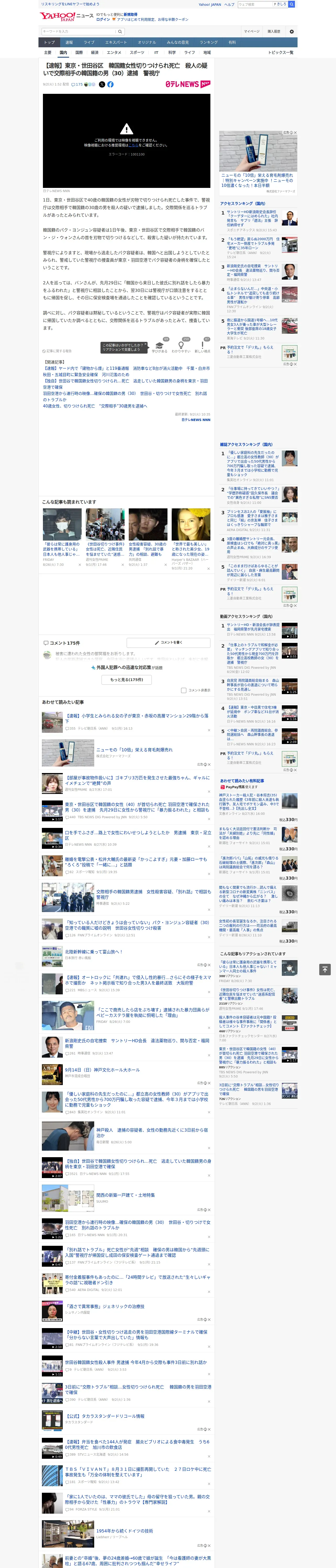
Task: Open the みんなの意見 tab
Action: [x=178, y=43]
